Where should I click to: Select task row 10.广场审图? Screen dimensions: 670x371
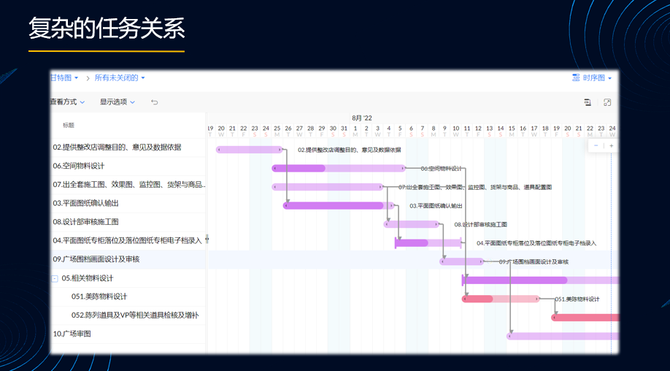pyautogui.click(x=128, y=334)
